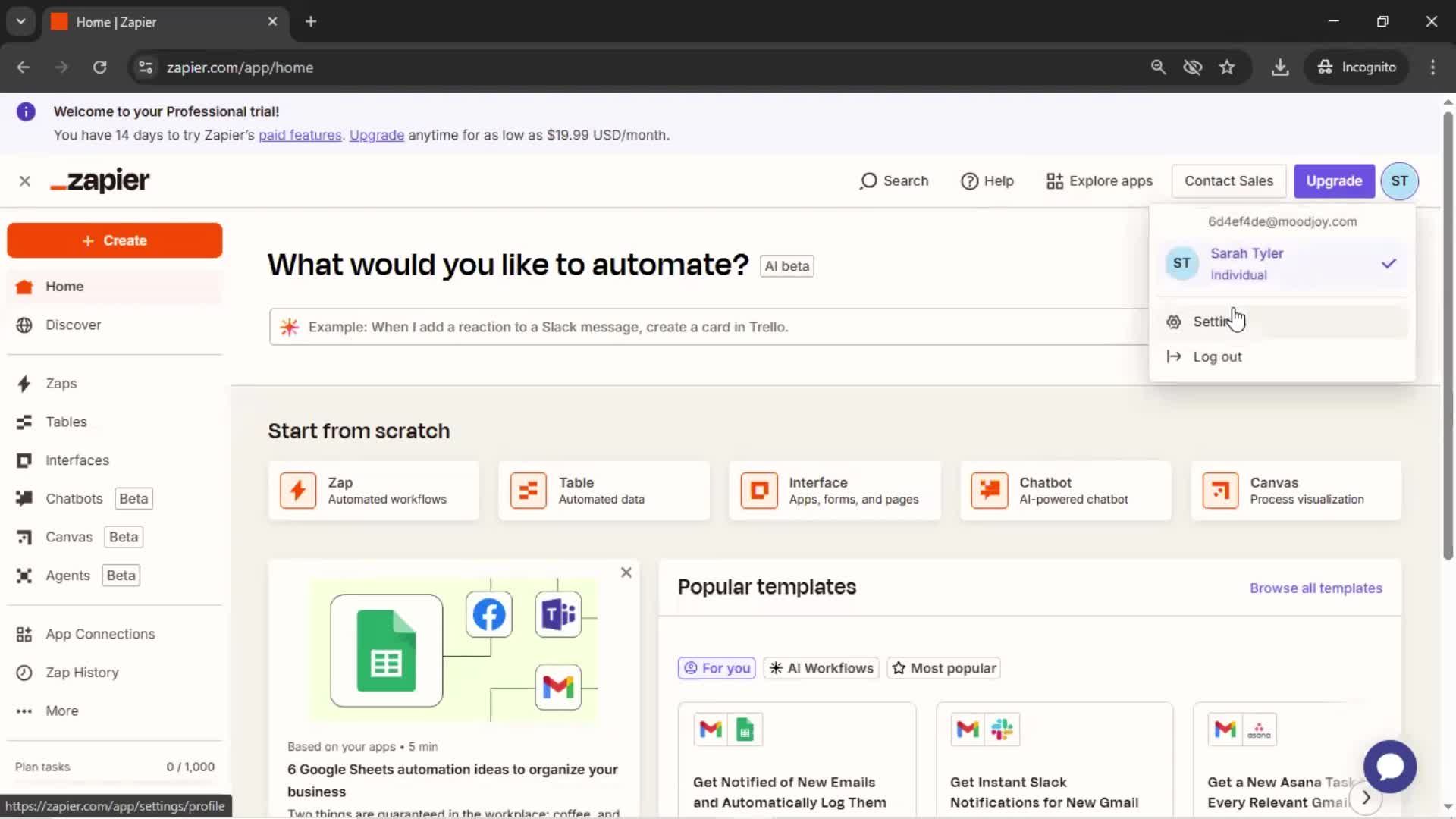The height and width of the screenshot is (819, 1456).
Task: Click the browser zoom icon
Action: tap(1158, 67)
